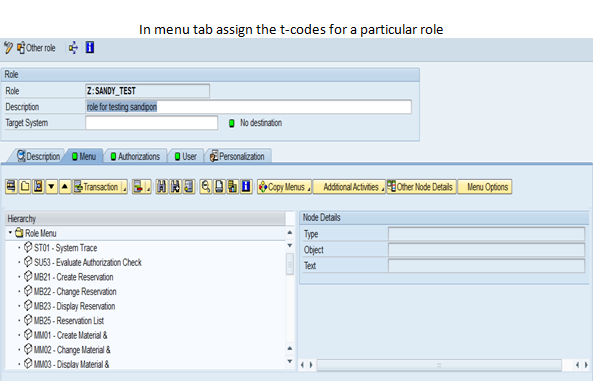Open the Additional Activities dropdown
The image size is (593, 381).
[349, 187]
